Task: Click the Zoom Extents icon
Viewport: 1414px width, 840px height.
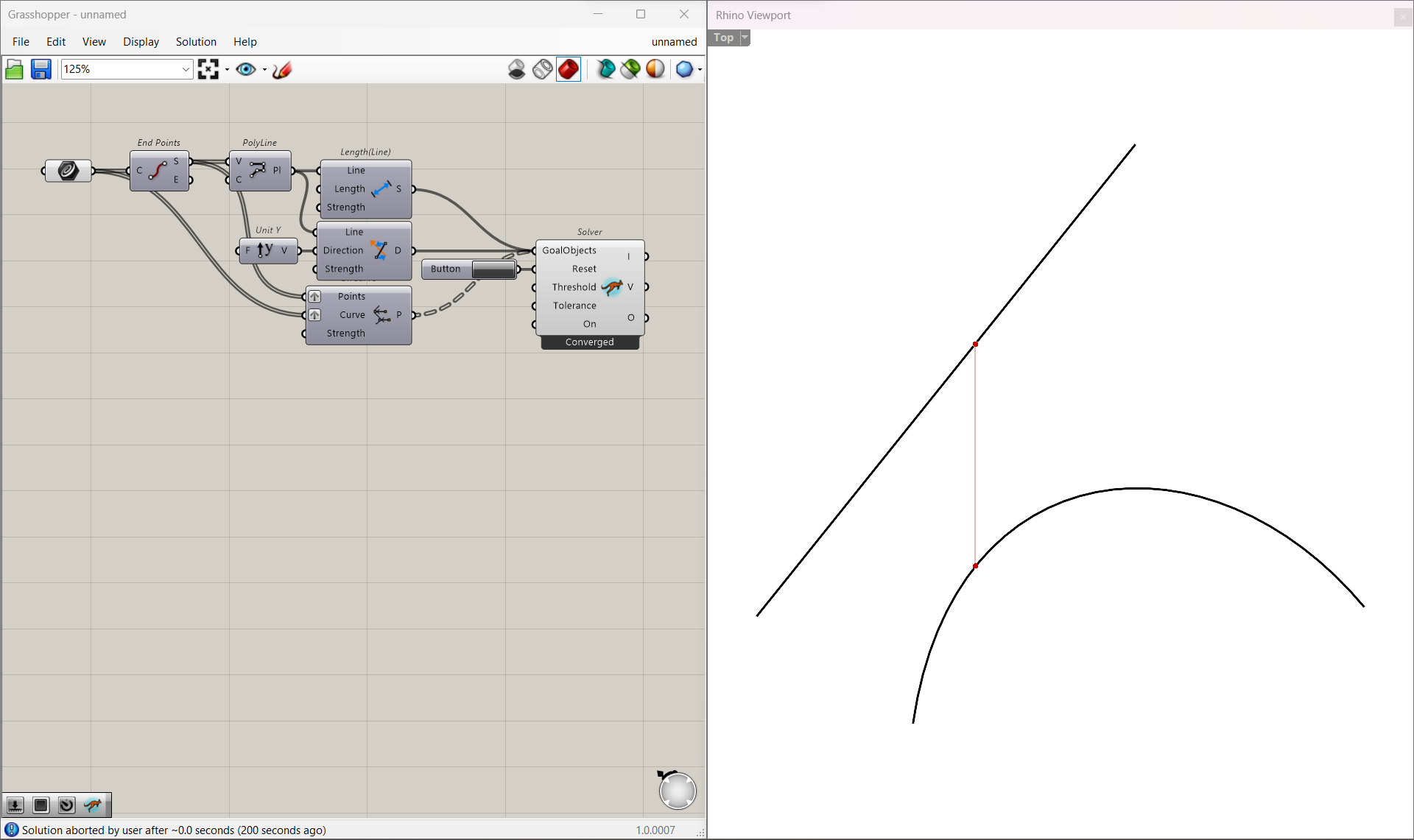Action: pos(208,69)
